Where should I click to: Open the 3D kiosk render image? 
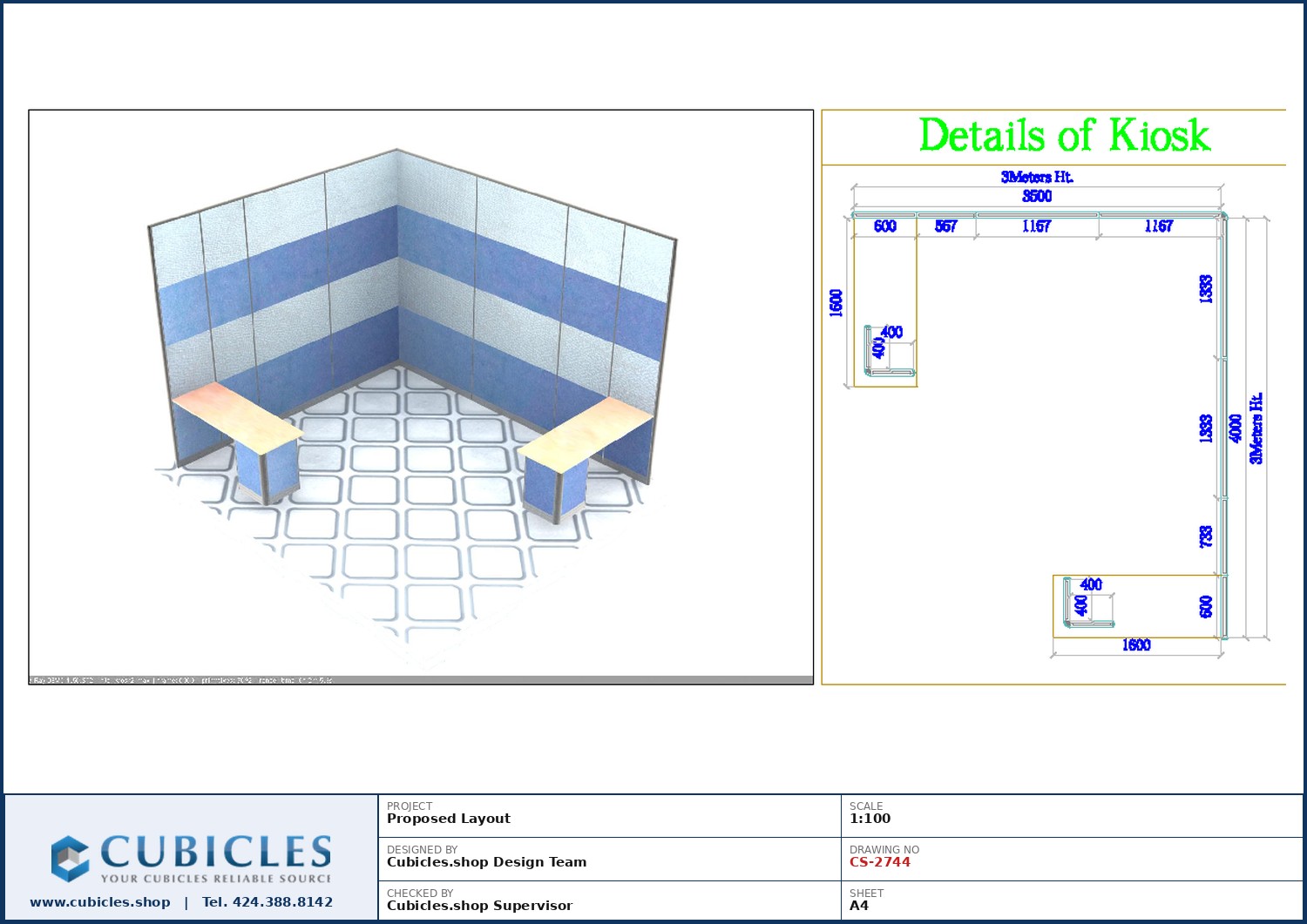pyautogui.click(x=421, y=397)
